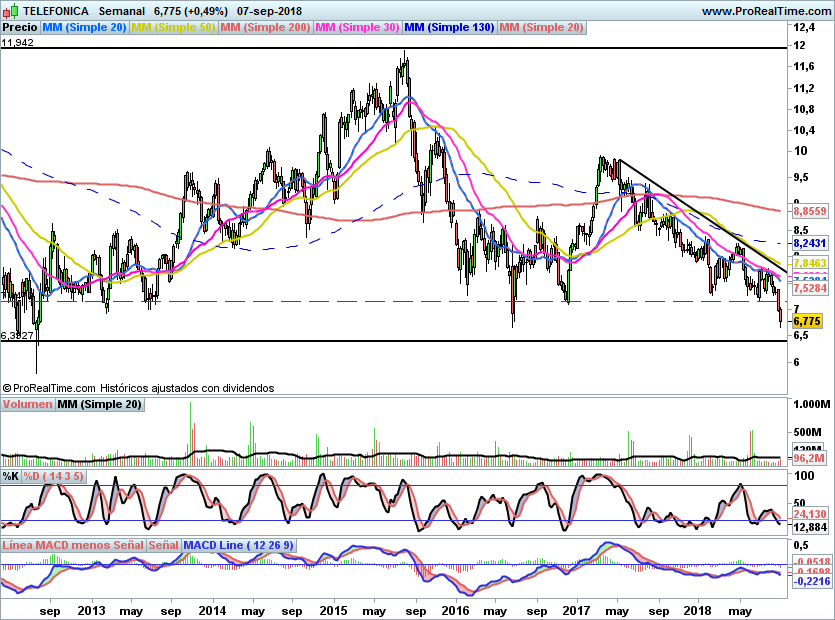
Task: Click the MM (Simple 200) indicator label
Action: (x=265, y=28)
